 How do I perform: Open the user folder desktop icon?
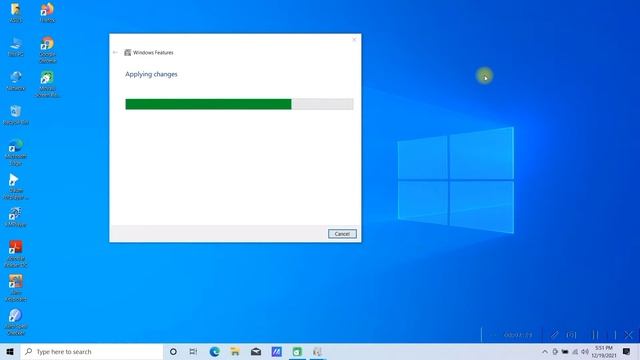16,12
